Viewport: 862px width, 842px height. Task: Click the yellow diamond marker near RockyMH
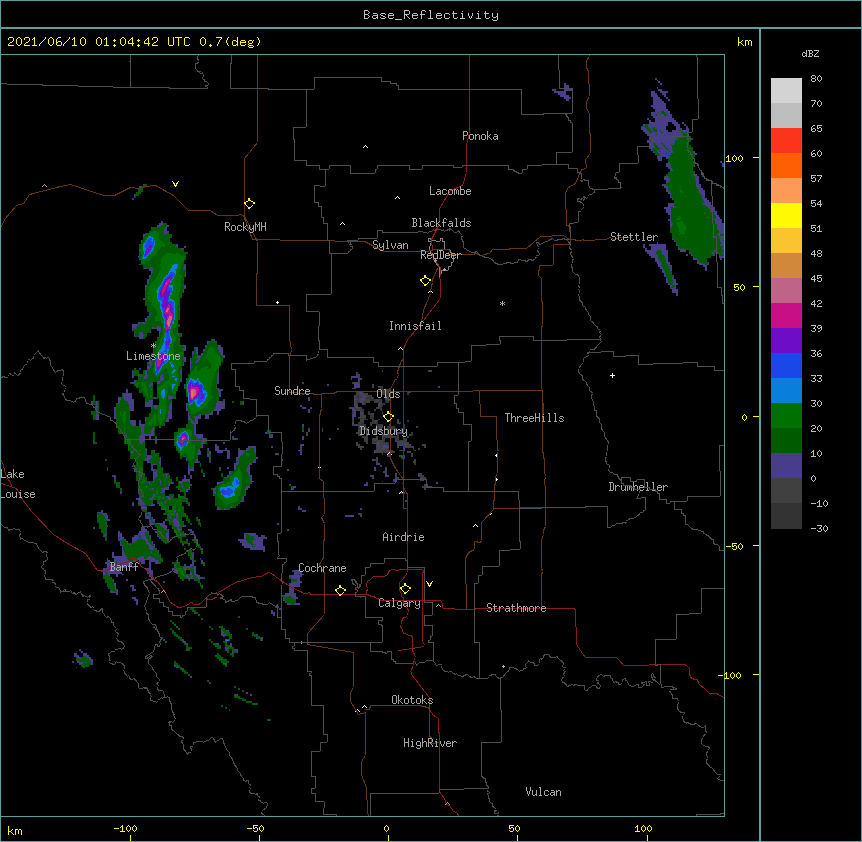[x=250, y=204]
